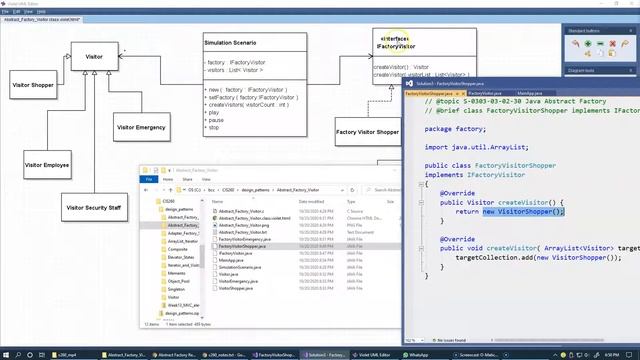Click the Paste icon in Violet's standard buttons

(612, 53)
